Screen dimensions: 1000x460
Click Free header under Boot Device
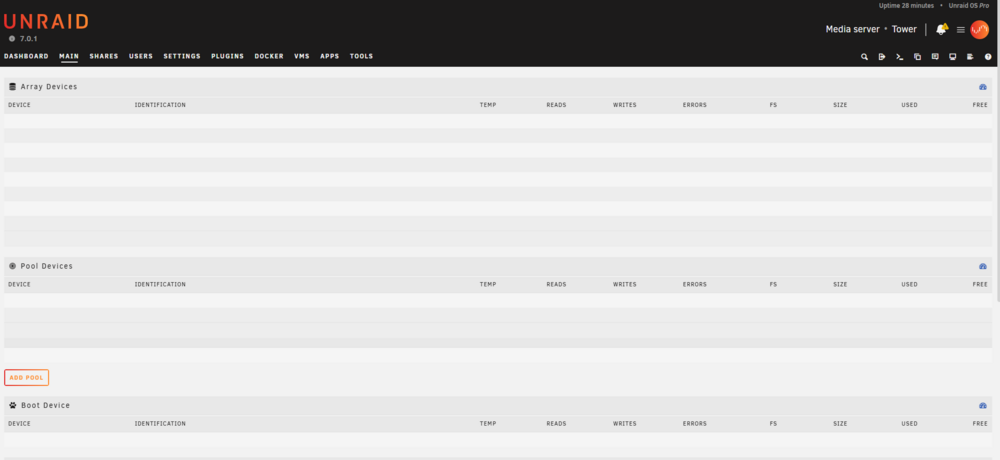click(980, 424)
